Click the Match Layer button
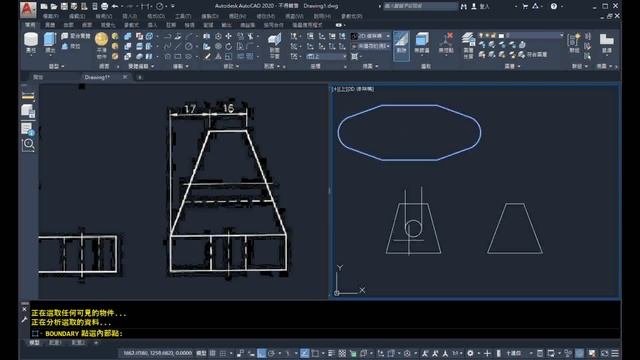640x360 pixels. click(x=533, y=54)
